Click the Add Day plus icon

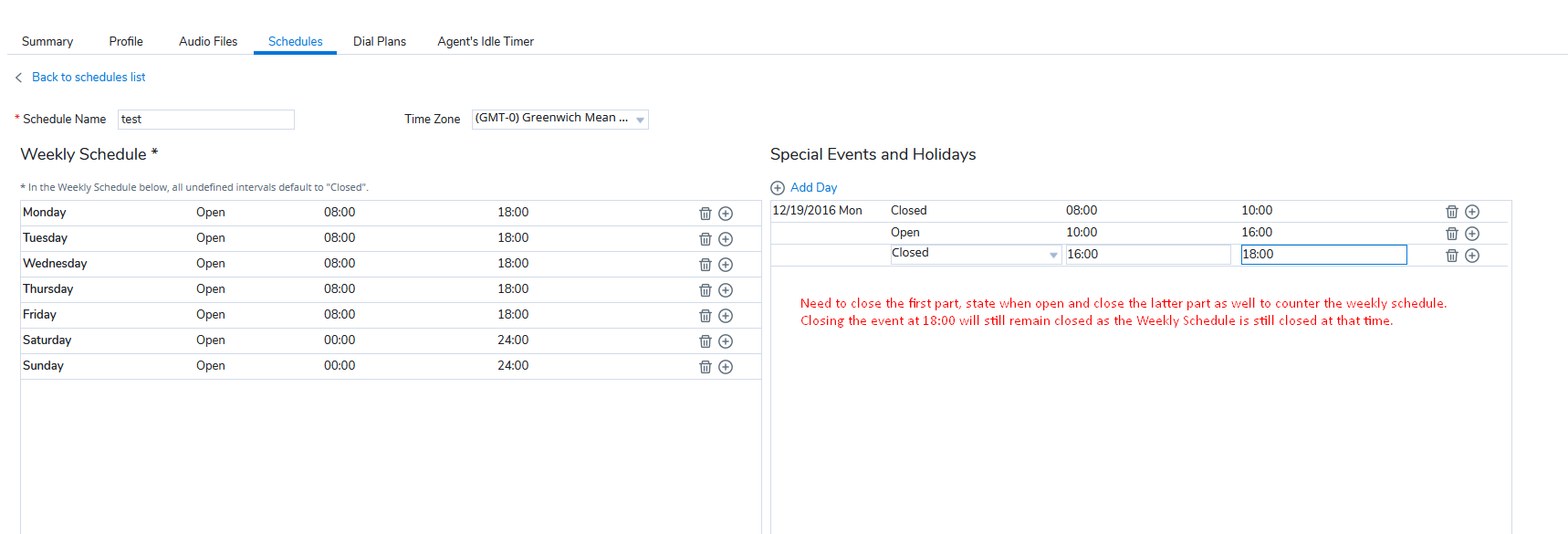778,187
